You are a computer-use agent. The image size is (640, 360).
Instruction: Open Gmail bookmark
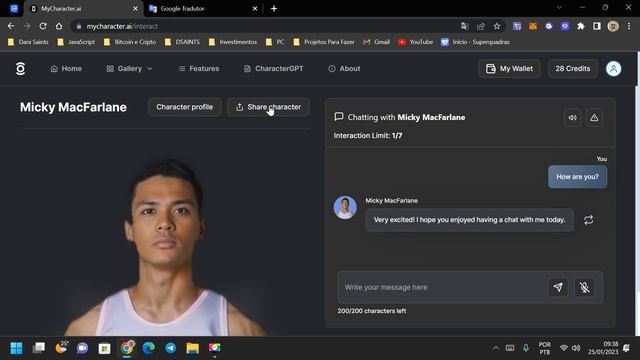(x=376, y=42)
